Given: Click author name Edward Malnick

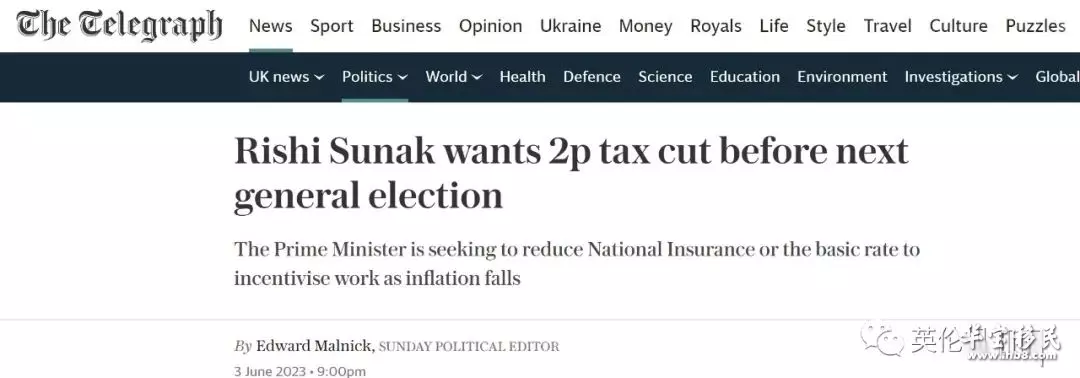Looking at the screenshot, I should pos(315,346).
